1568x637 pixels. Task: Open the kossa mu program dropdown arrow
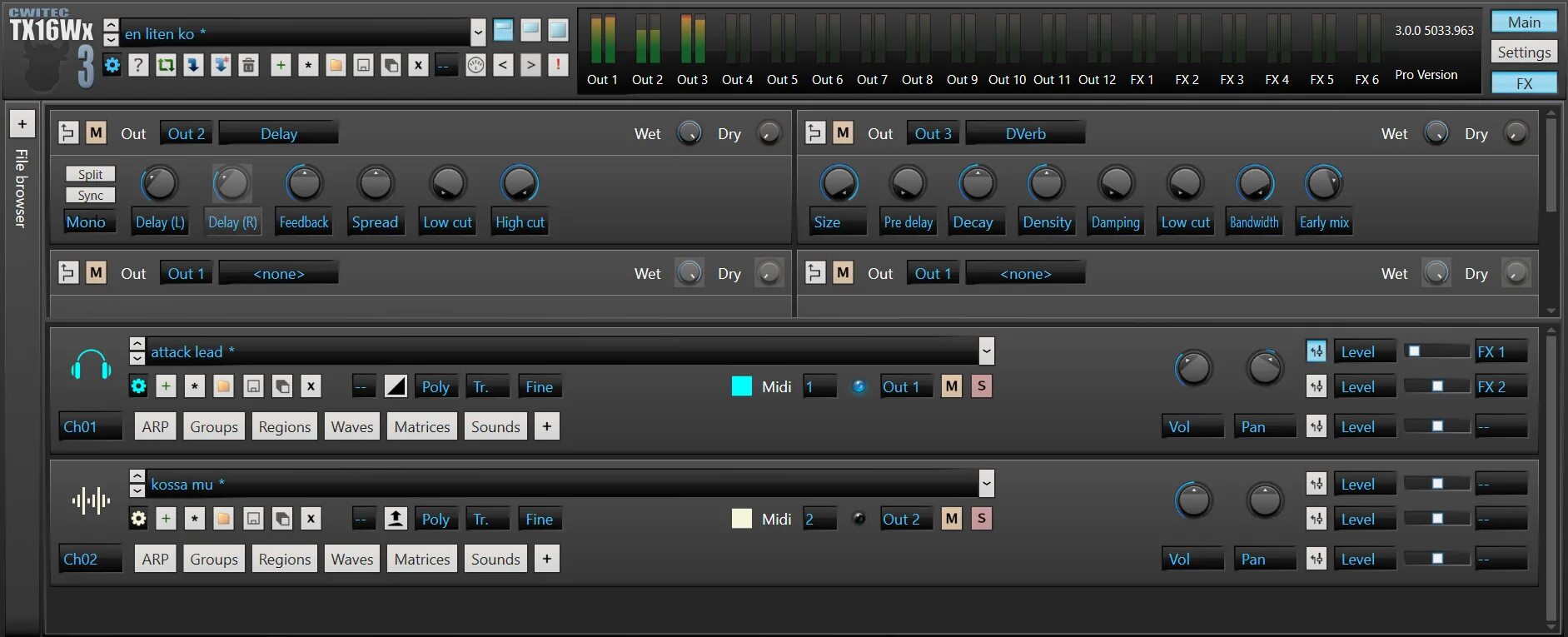986,484
